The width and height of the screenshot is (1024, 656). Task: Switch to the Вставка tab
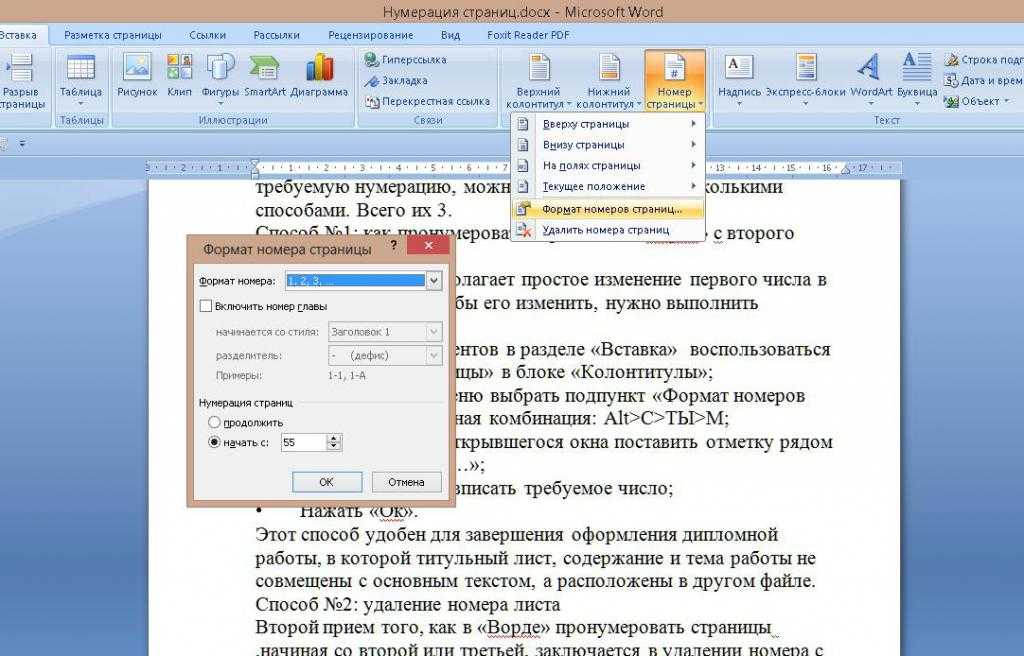click(x=18, y=35)
